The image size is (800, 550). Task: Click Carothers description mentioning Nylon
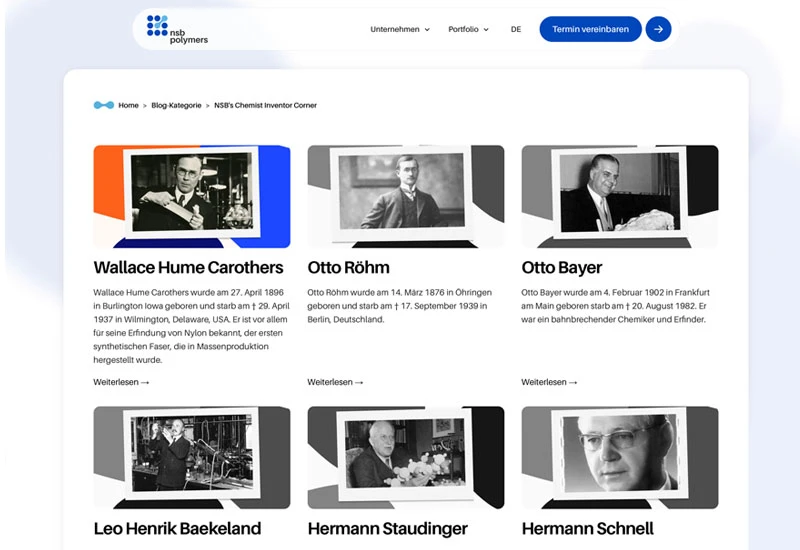click(x=191, y=326)
